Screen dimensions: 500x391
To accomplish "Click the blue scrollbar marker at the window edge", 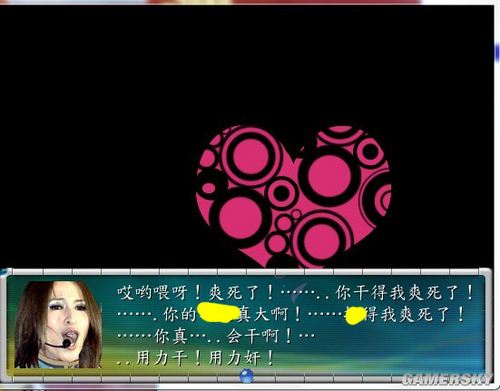I will (x=498, y=53).
